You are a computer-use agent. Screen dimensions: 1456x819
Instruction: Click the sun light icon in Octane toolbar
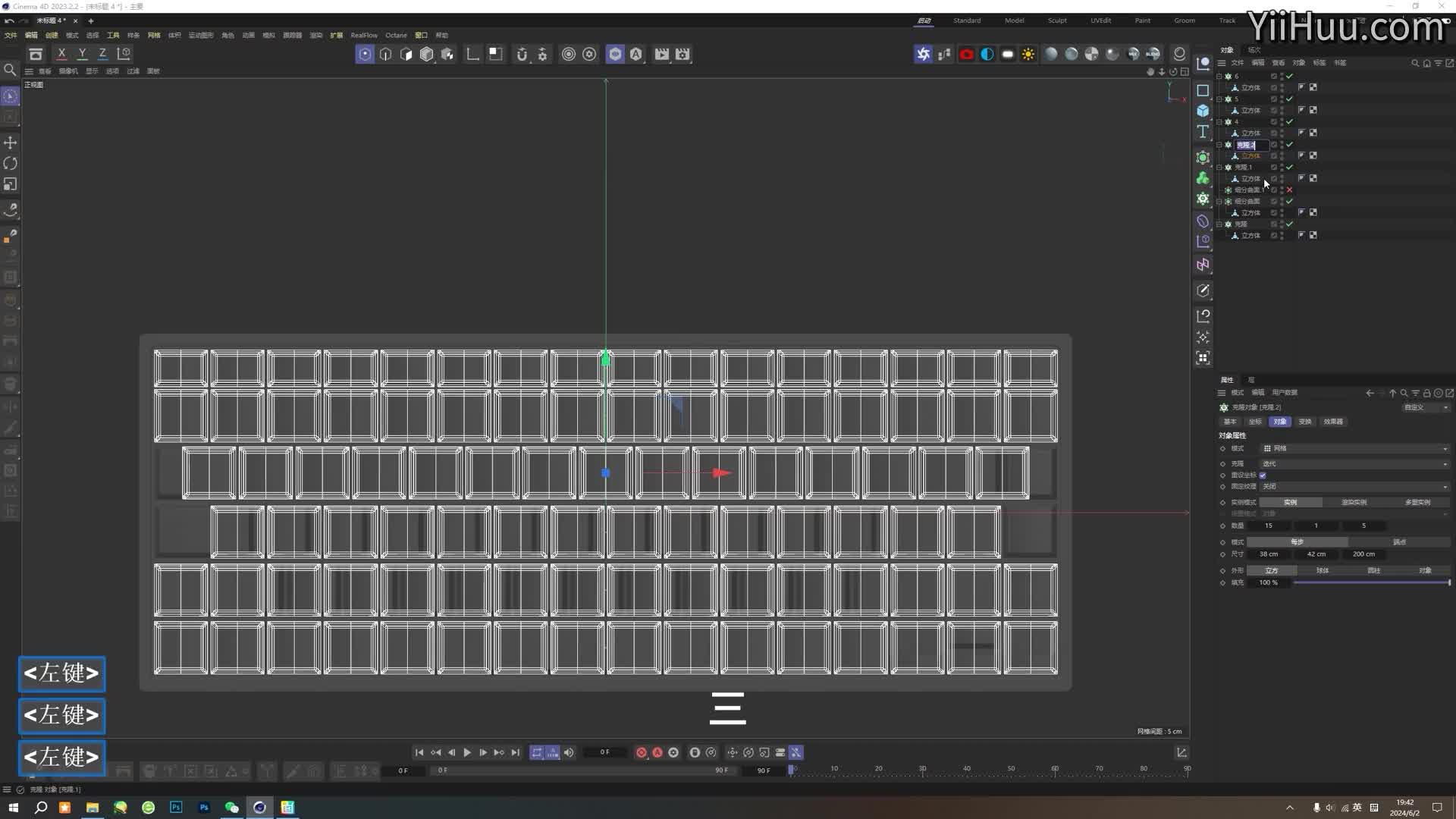point(1028,54)
